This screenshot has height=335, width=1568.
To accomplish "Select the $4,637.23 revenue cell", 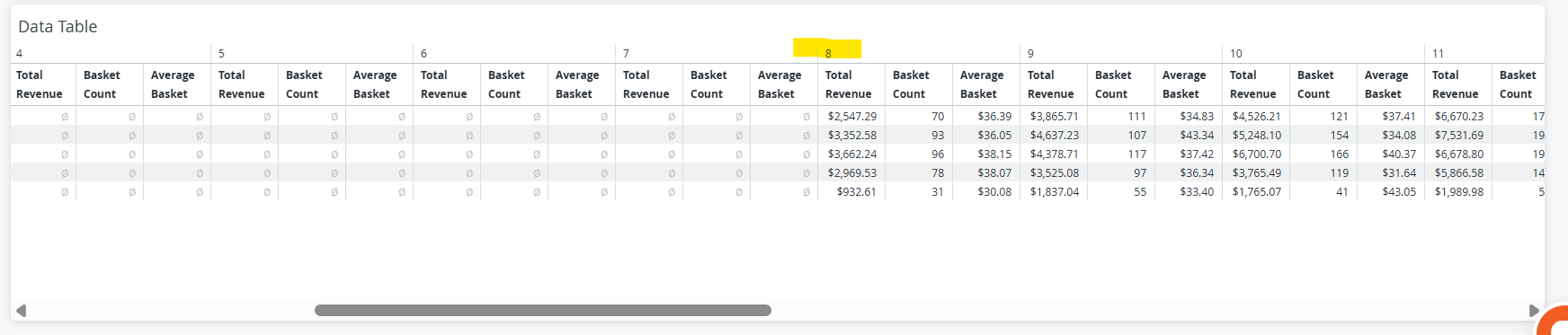I will 1054,135.
